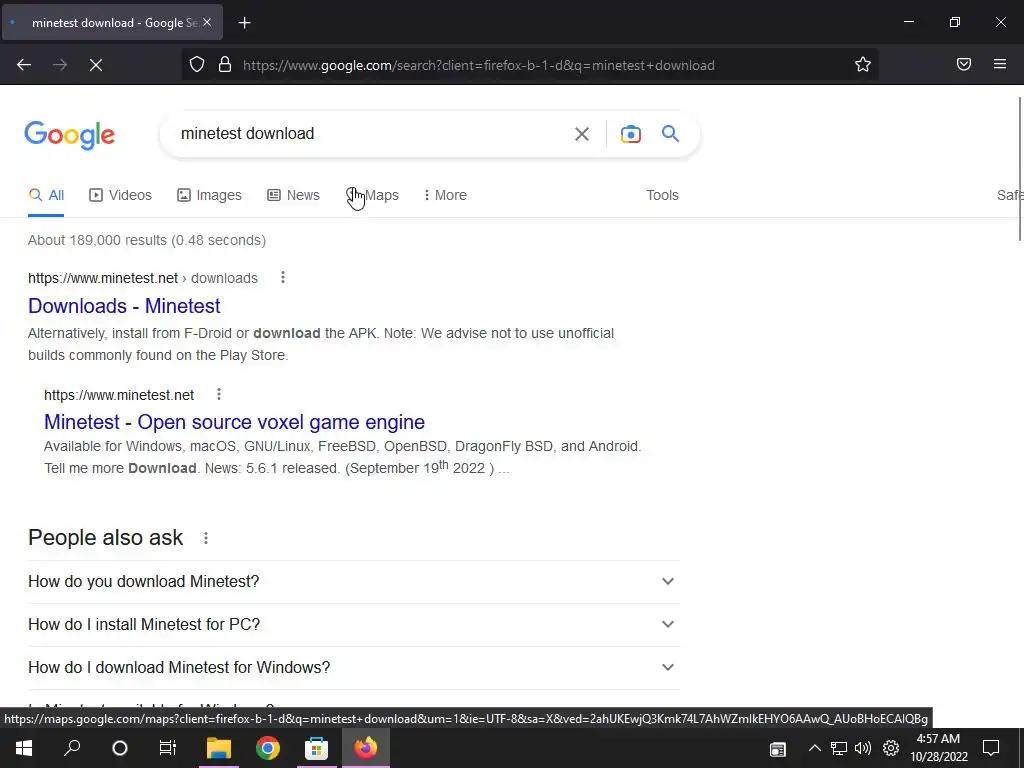This screenshot has height=768, width=1024.
Task: Expand 'How do I install Minetest for PC?'
Action: pyautogui.click(x=354, y=624)
